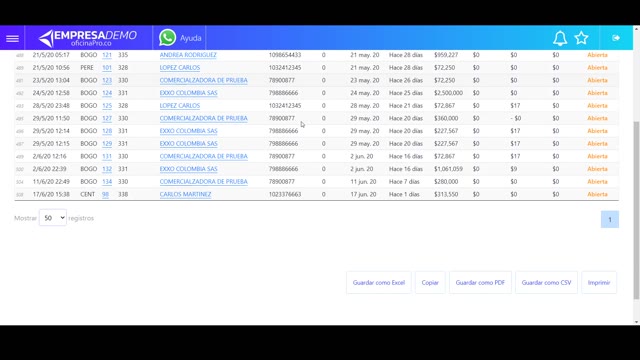Open invoice number 121 link
640x360 pixels.
pyautogui.click(x=107, y=55)
